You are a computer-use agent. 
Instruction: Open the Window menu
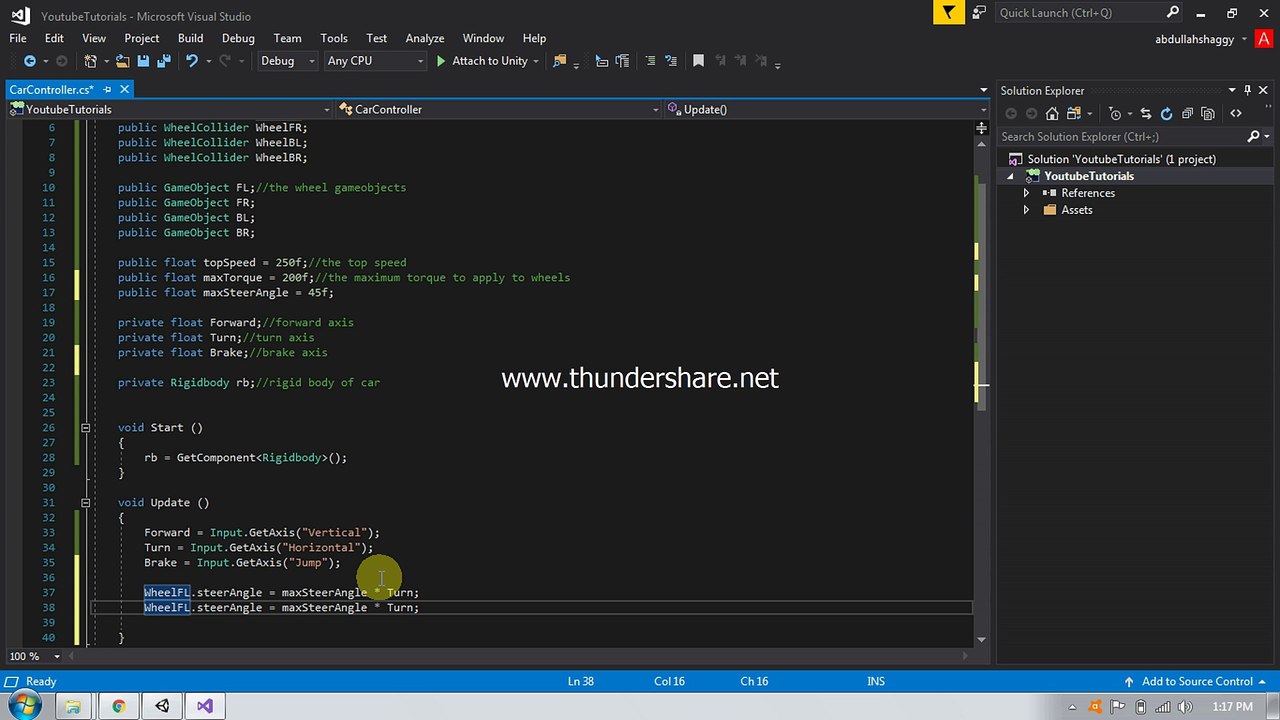click(x=483, y=38)
